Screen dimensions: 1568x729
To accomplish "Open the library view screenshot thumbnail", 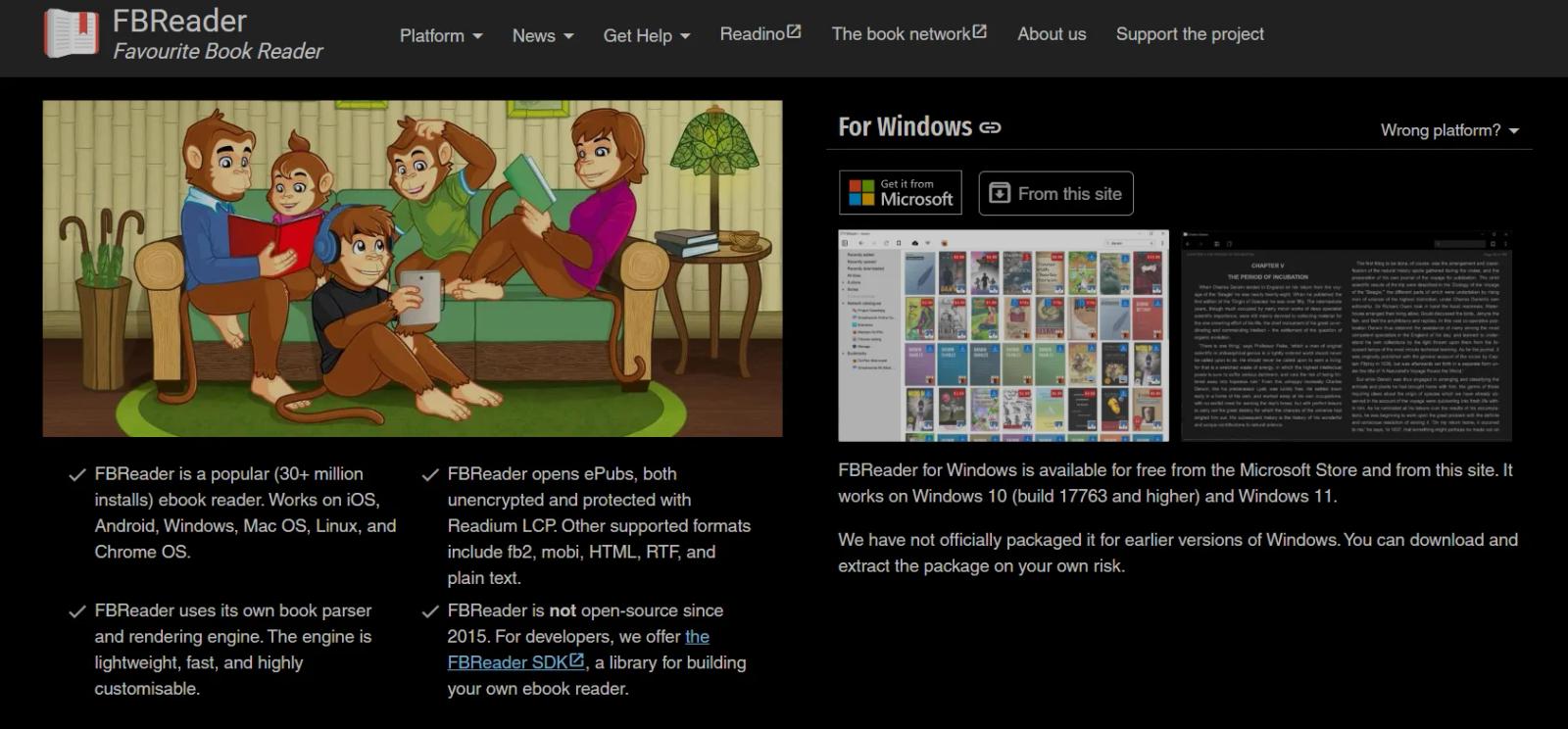I will [x=1004, y=336].
